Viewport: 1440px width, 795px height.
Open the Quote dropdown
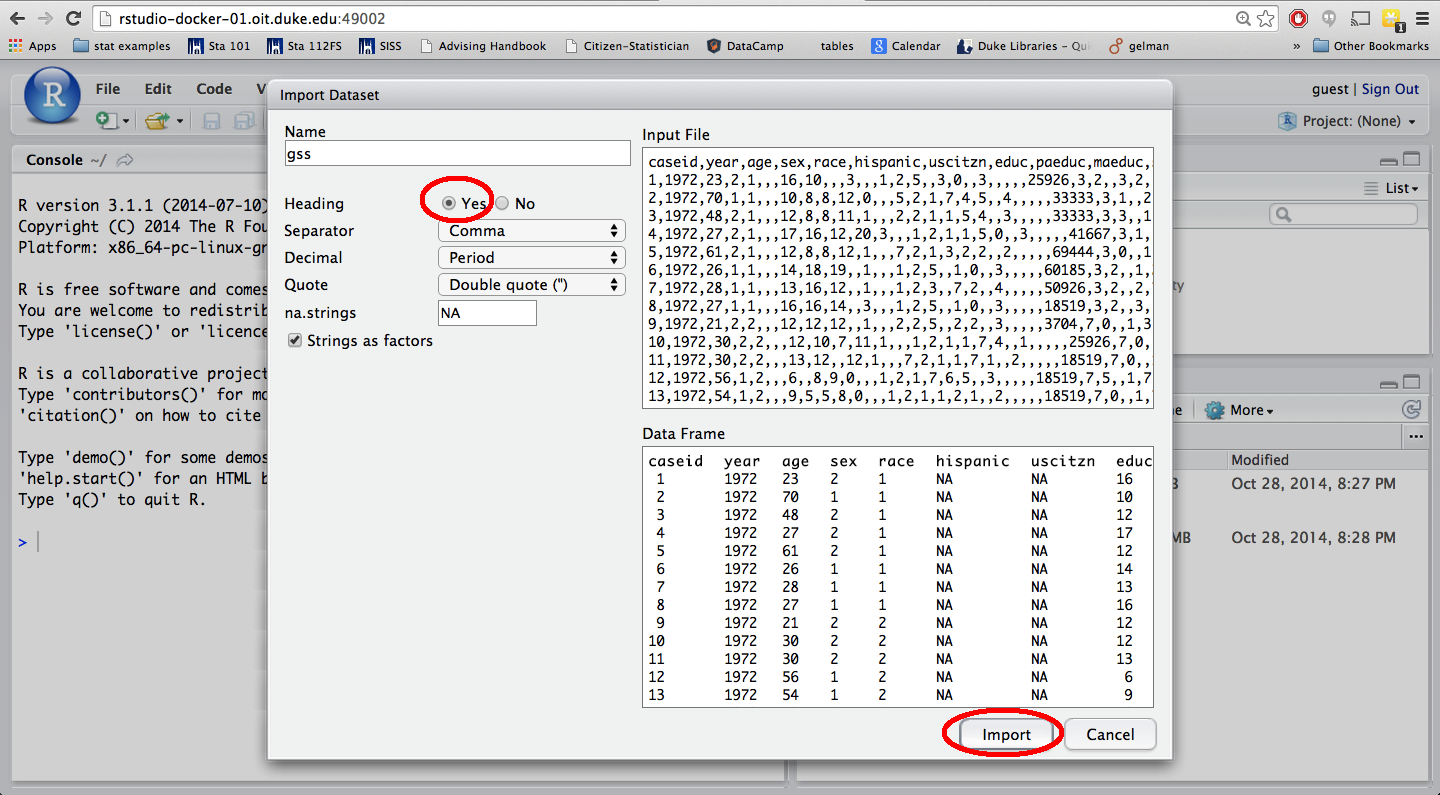pyautogui.click(x=532, y=285)
